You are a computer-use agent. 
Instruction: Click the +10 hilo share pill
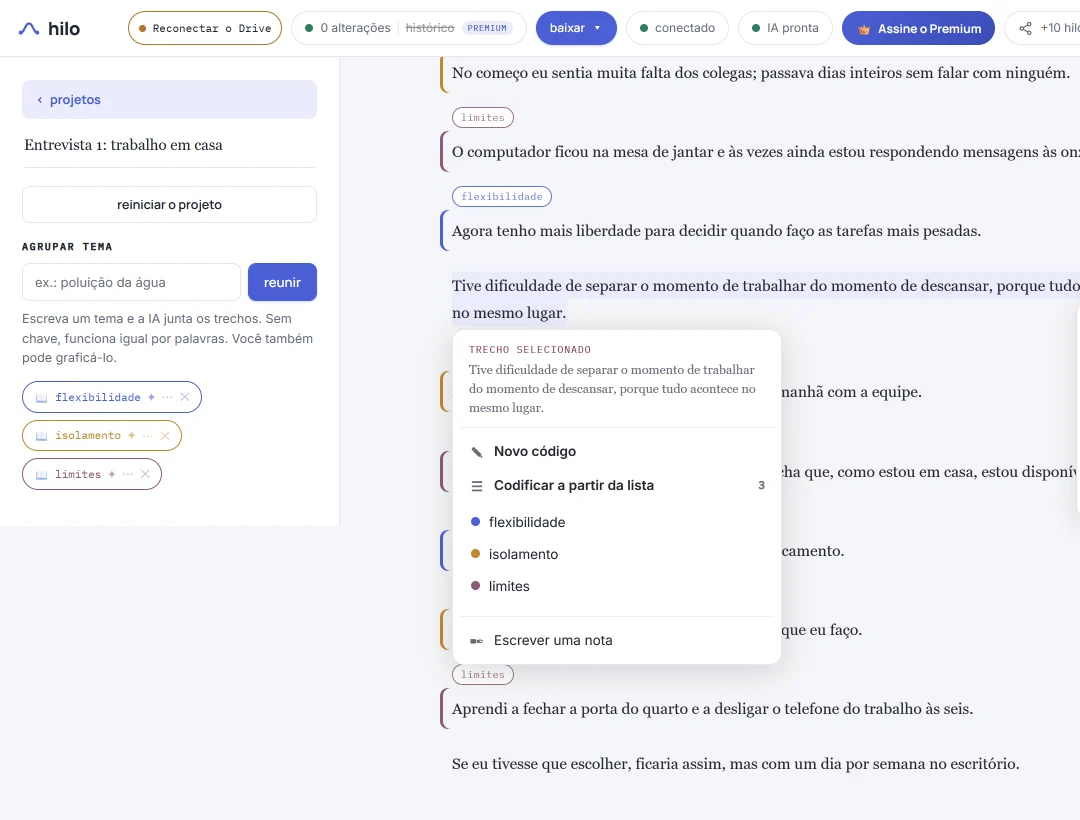pos(1043,28)
